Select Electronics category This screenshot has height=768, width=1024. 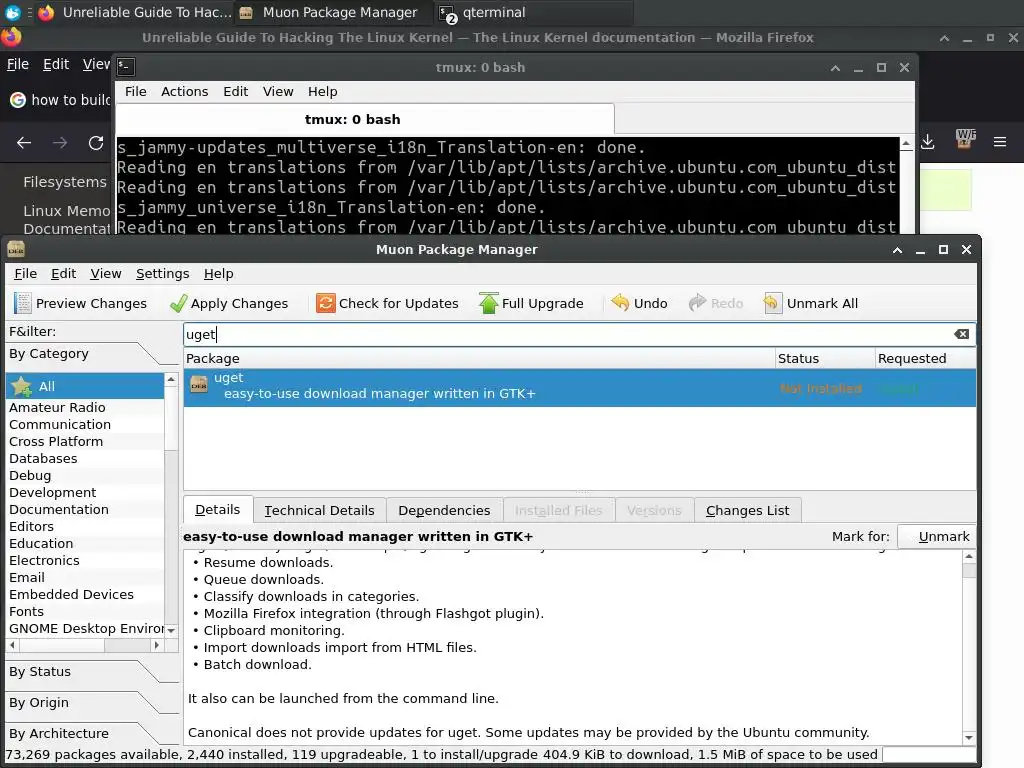[x=85, y=560]
